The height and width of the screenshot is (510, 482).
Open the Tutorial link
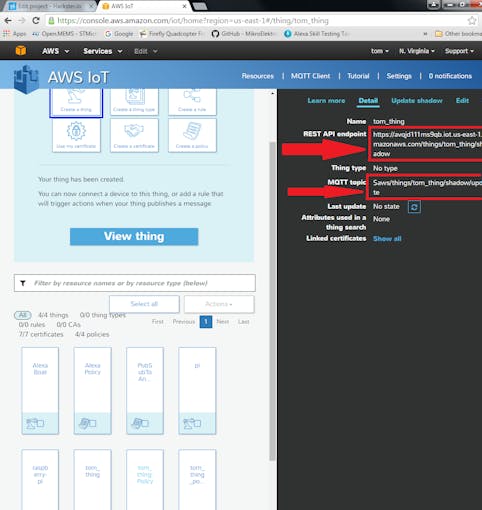358,76
